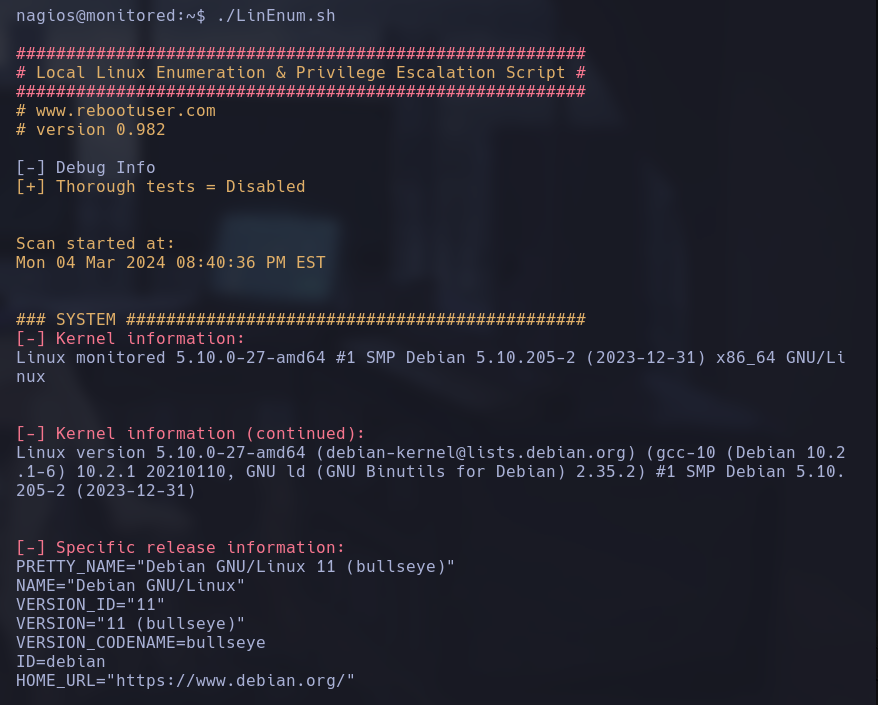Click the script title banner text
This screenshot has height=705, width=878.
301,73
